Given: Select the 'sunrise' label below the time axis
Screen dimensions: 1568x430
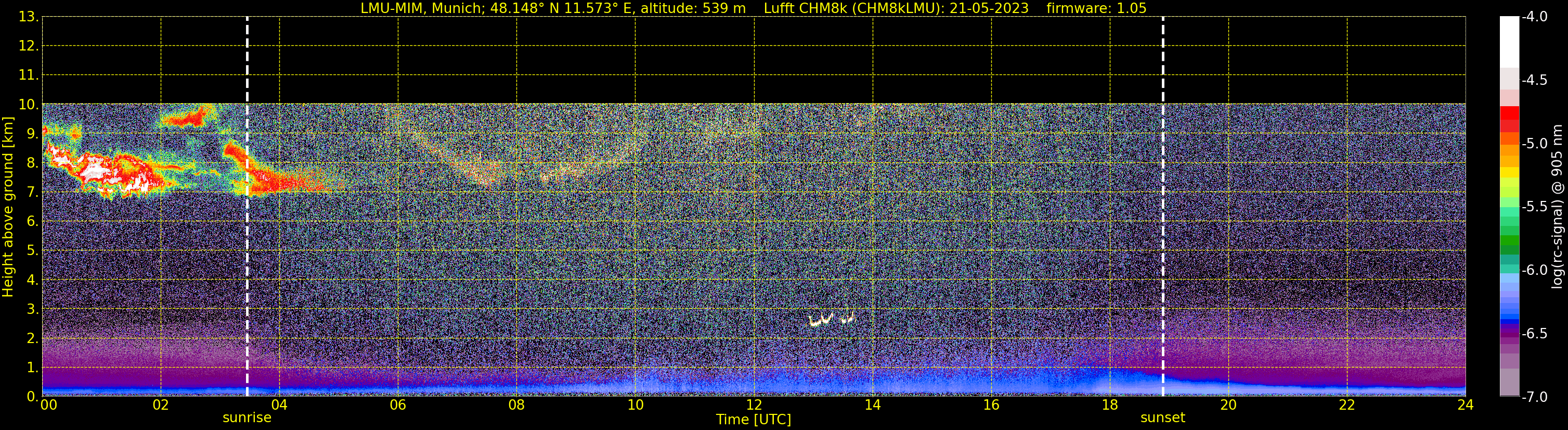Looking at the screenshot, I should [247, 418].
